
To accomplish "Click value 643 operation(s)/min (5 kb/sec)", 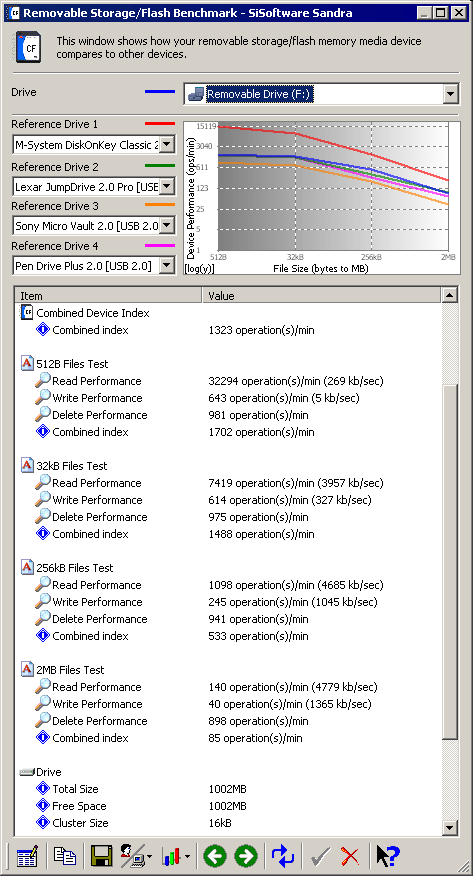I will 284,398.
